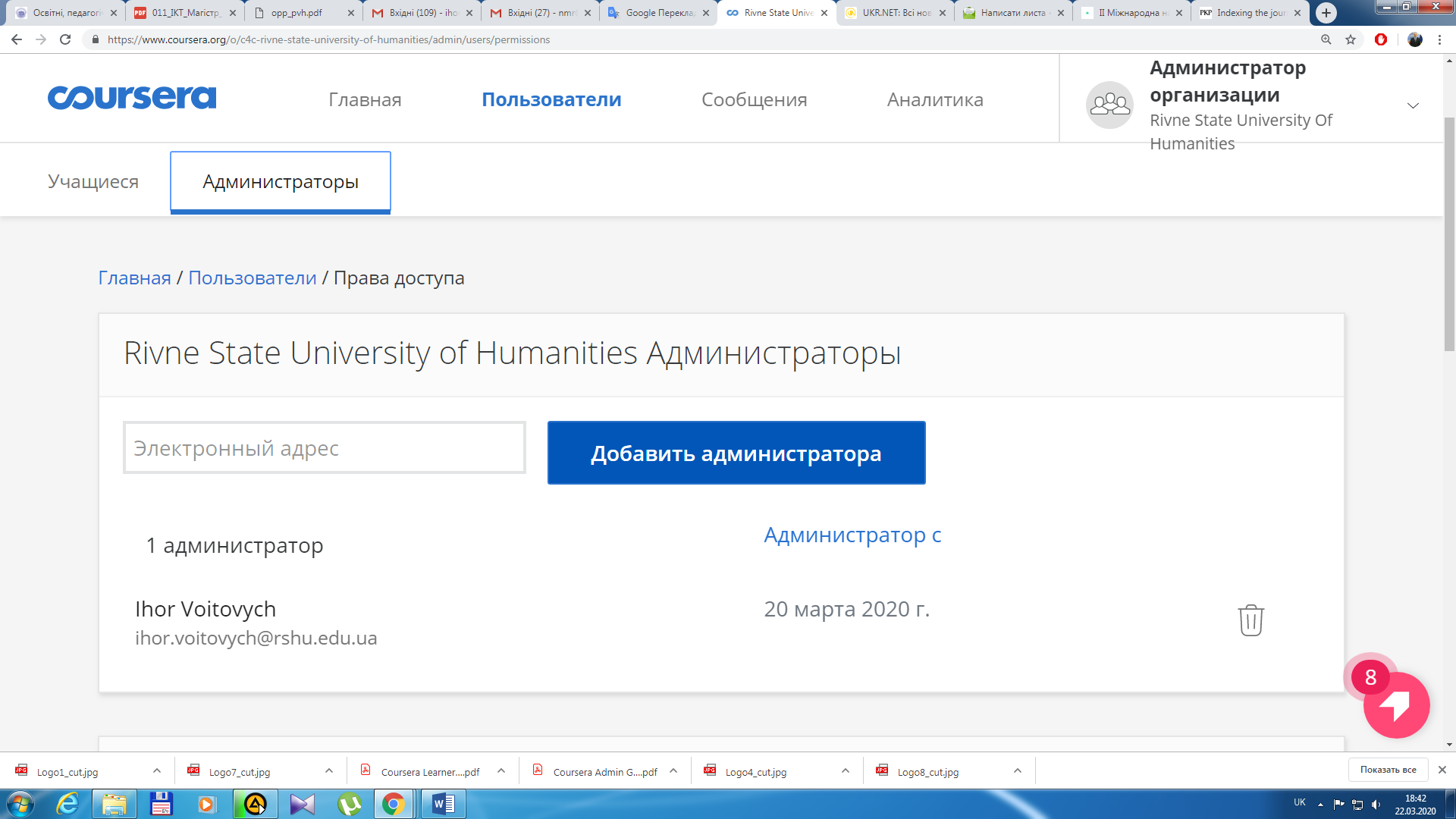This screenshot has width=1456, height=819.
Task: Open Пользователи breadcrumb link
Action: [x=253, y=278]
